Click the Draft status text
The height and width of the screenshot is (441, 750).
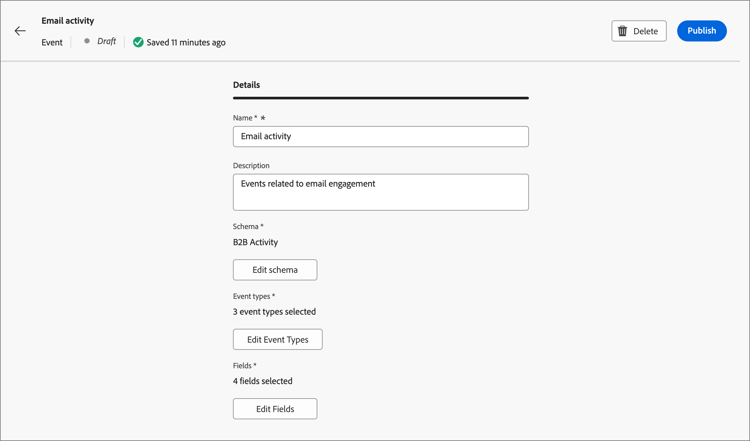click(x=106, y=42)
